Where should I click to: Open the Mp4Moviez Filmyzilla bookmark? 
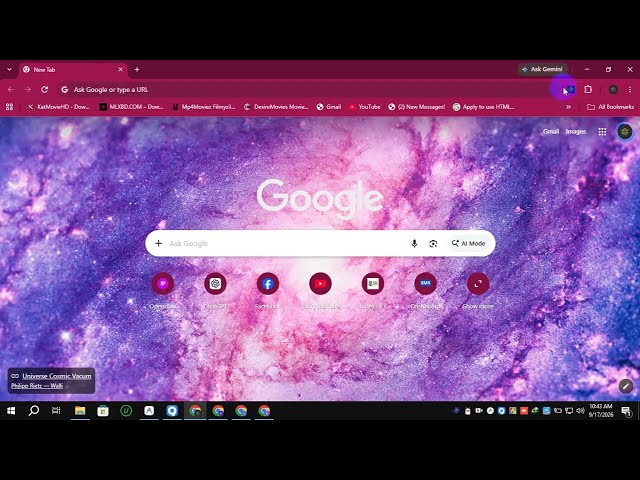204,107
